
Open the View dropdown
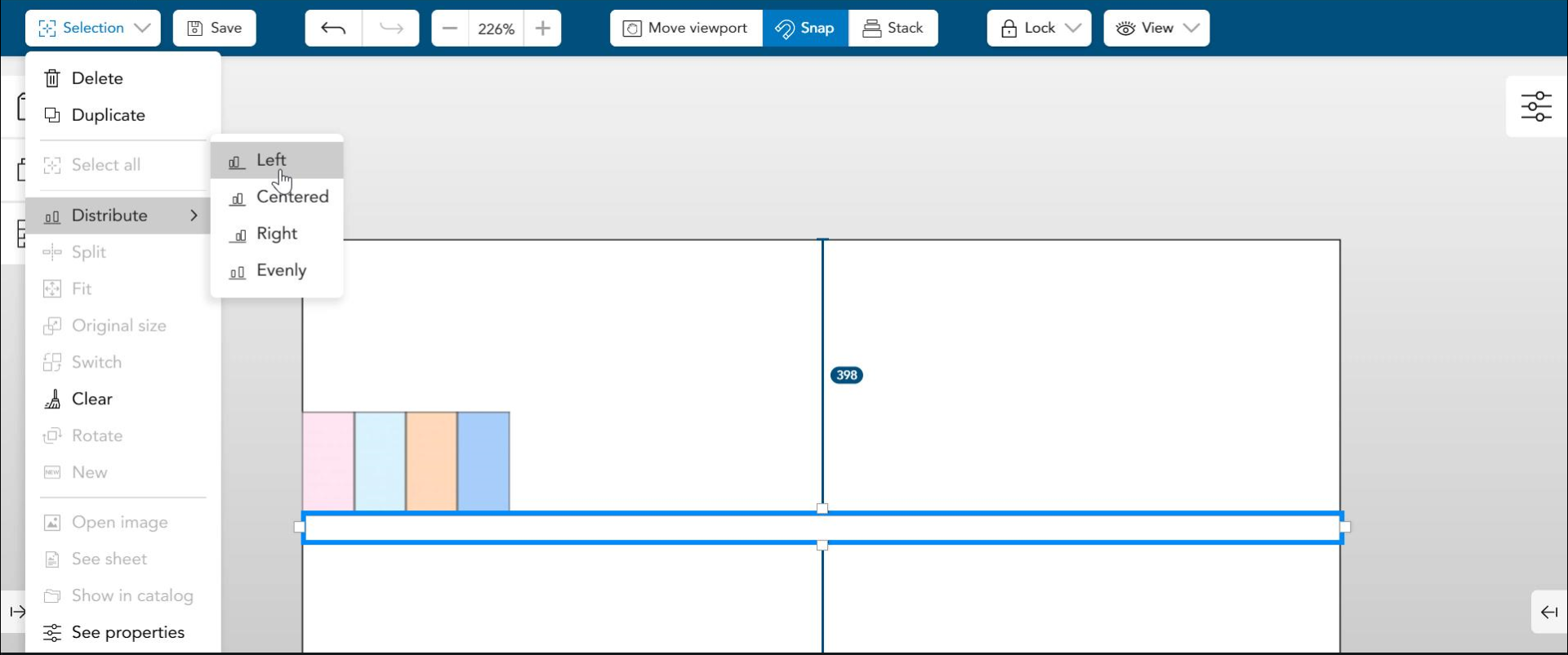1156,28
